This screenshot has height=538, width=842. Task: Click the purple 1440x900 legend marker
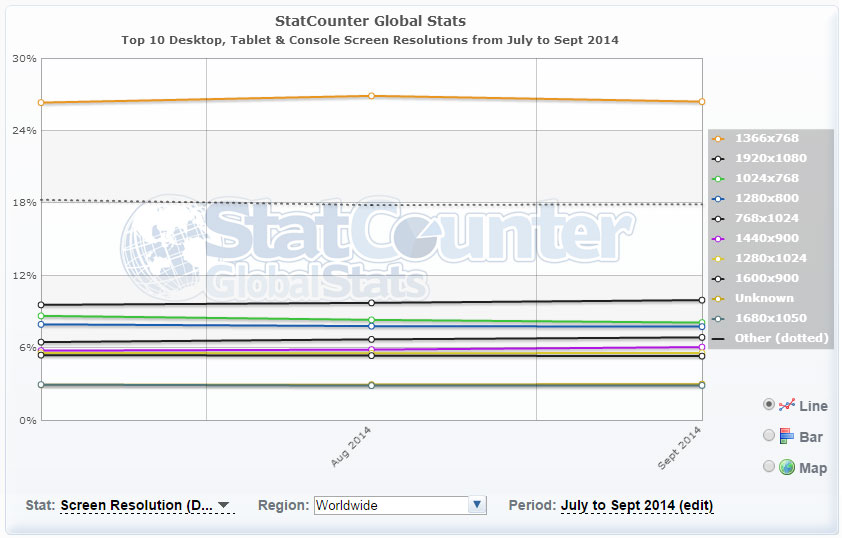[718, 239]
